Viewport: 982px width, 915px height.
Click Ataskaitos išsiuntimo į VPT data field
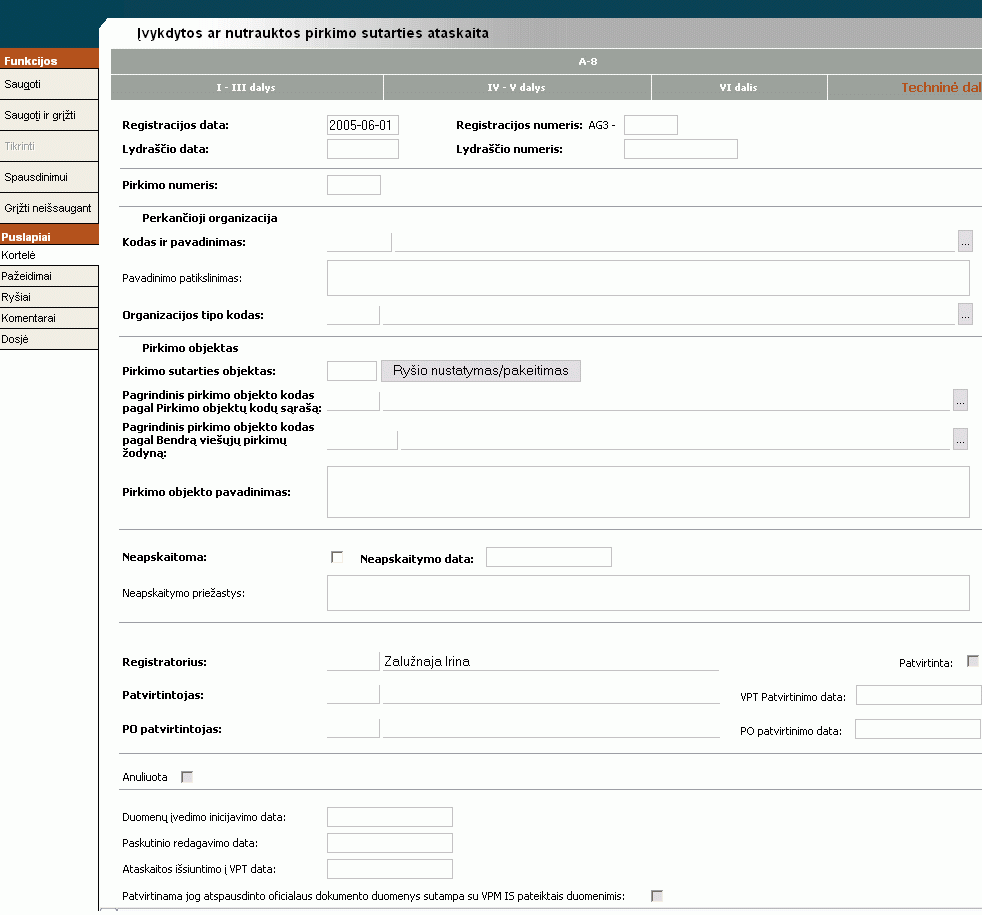pos(390,869)
